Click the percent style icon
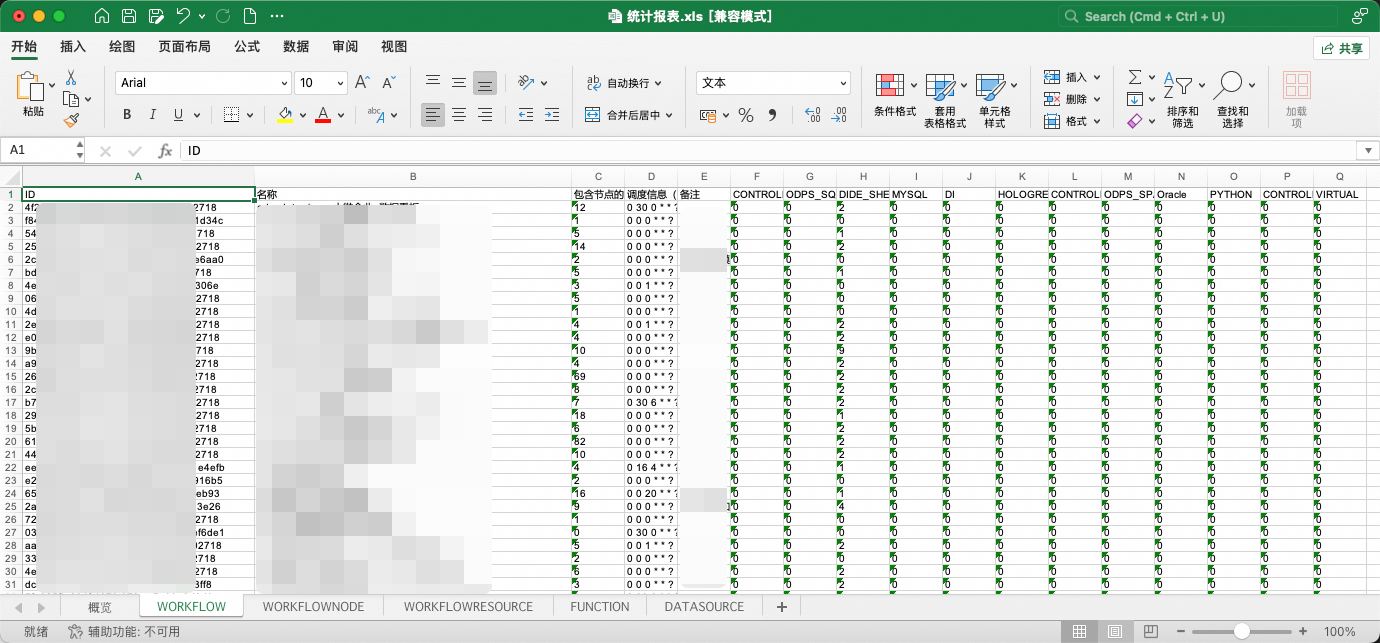 [x=745, y=115]
